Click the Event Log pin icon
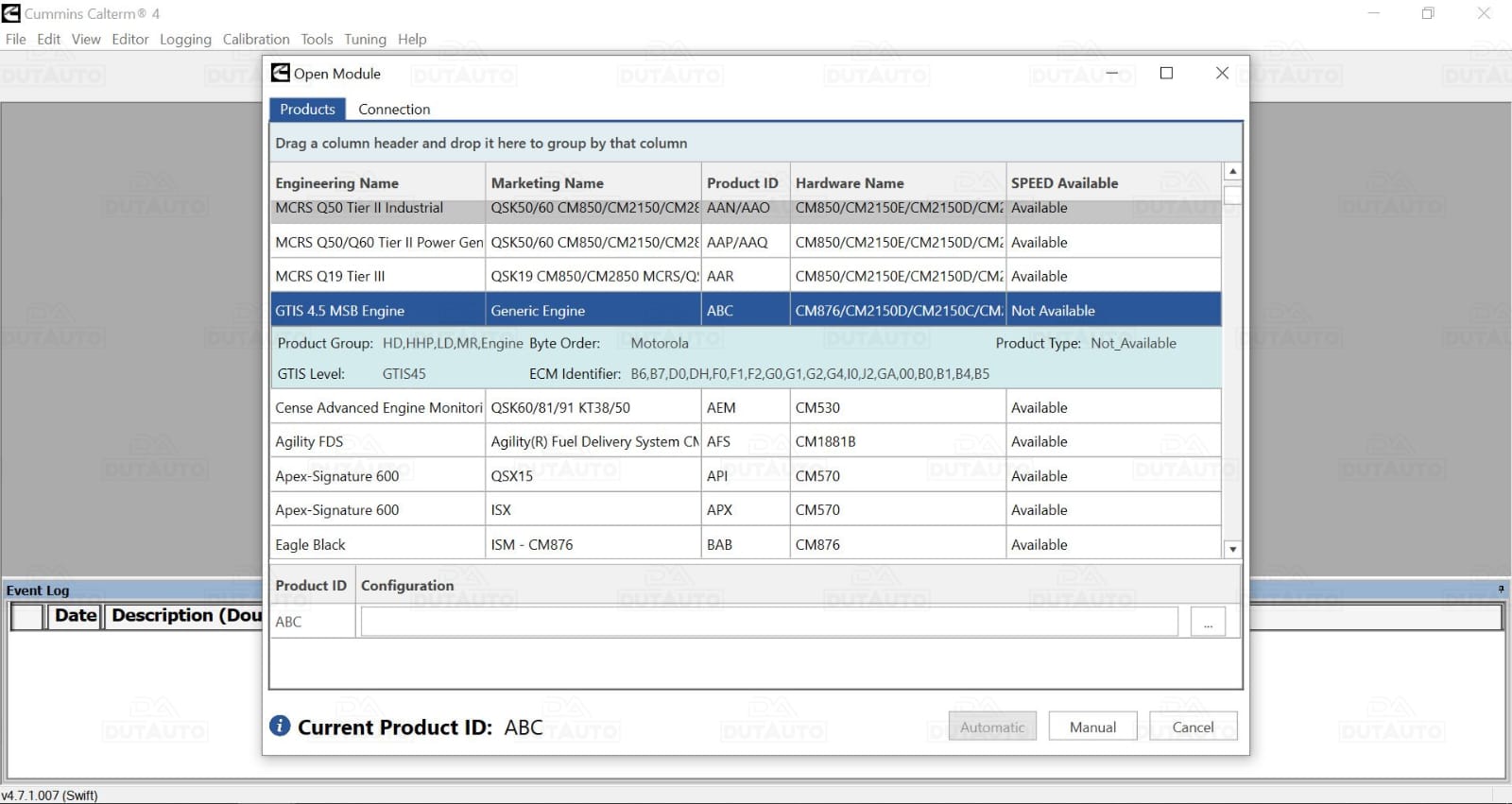 pos(1501,590)
